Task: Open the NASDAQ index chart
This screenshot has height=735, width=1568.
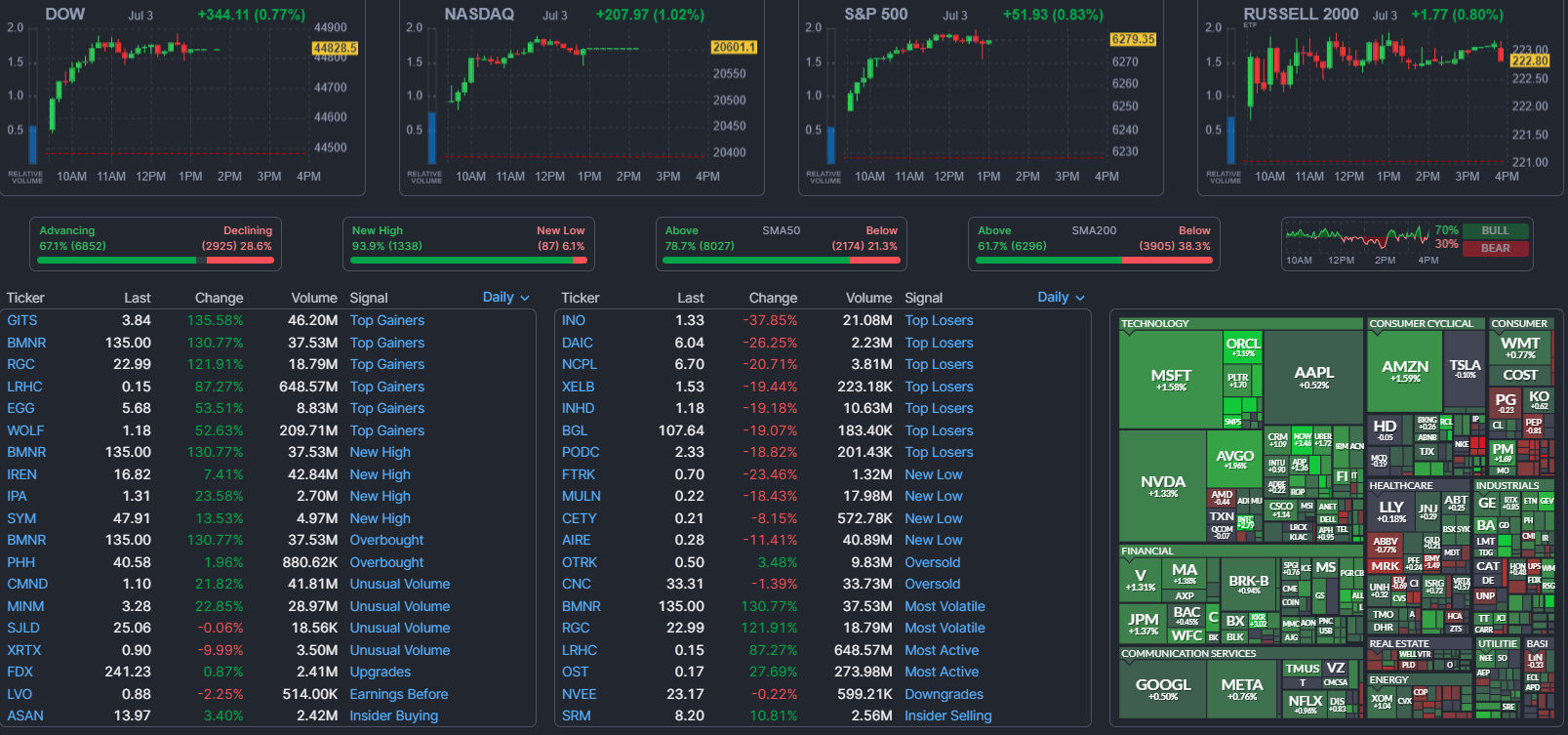Action: click(x=582, y=97)
